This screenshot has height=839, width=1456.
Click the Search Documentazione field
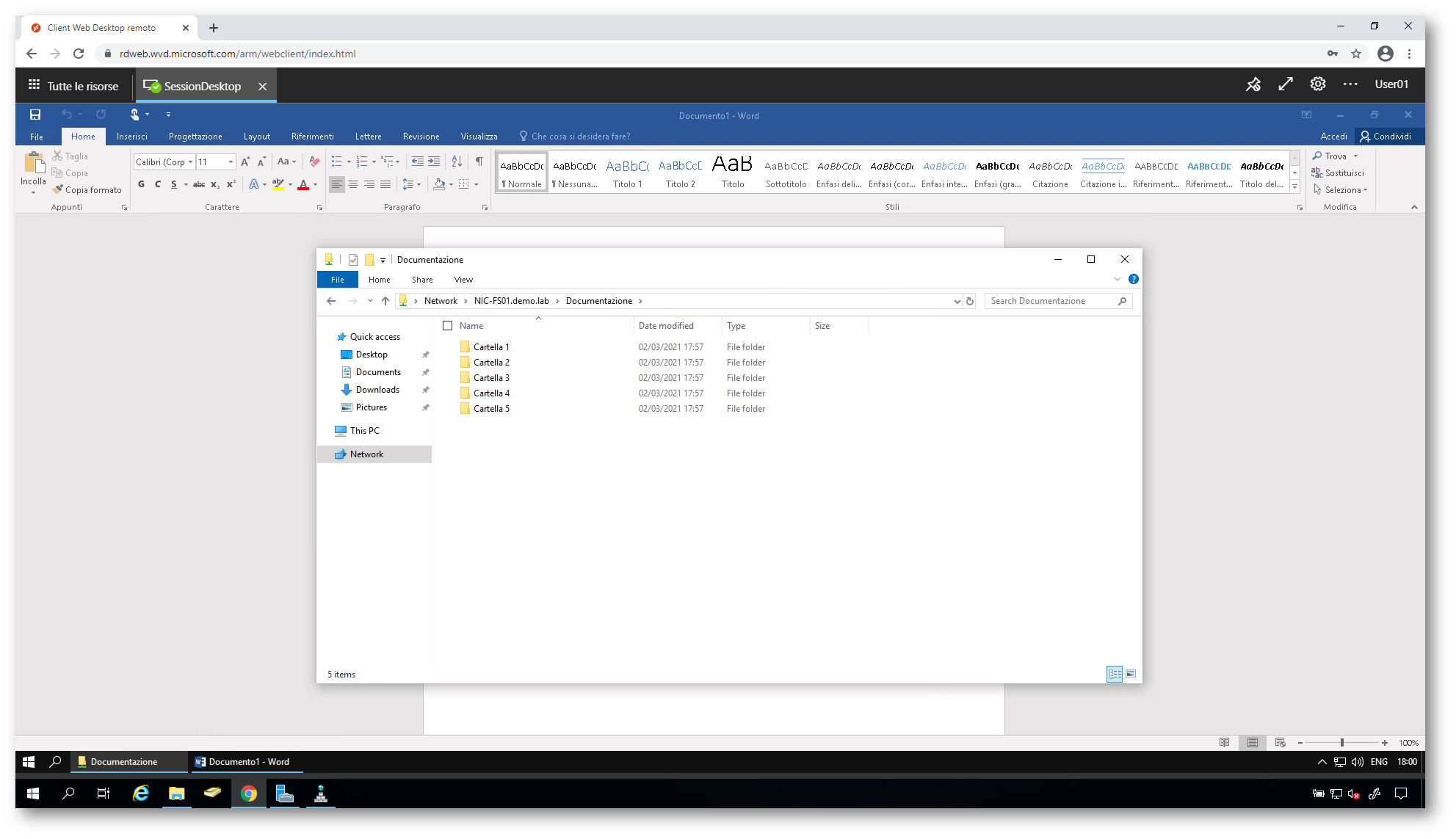click(x=1051, y=301)
